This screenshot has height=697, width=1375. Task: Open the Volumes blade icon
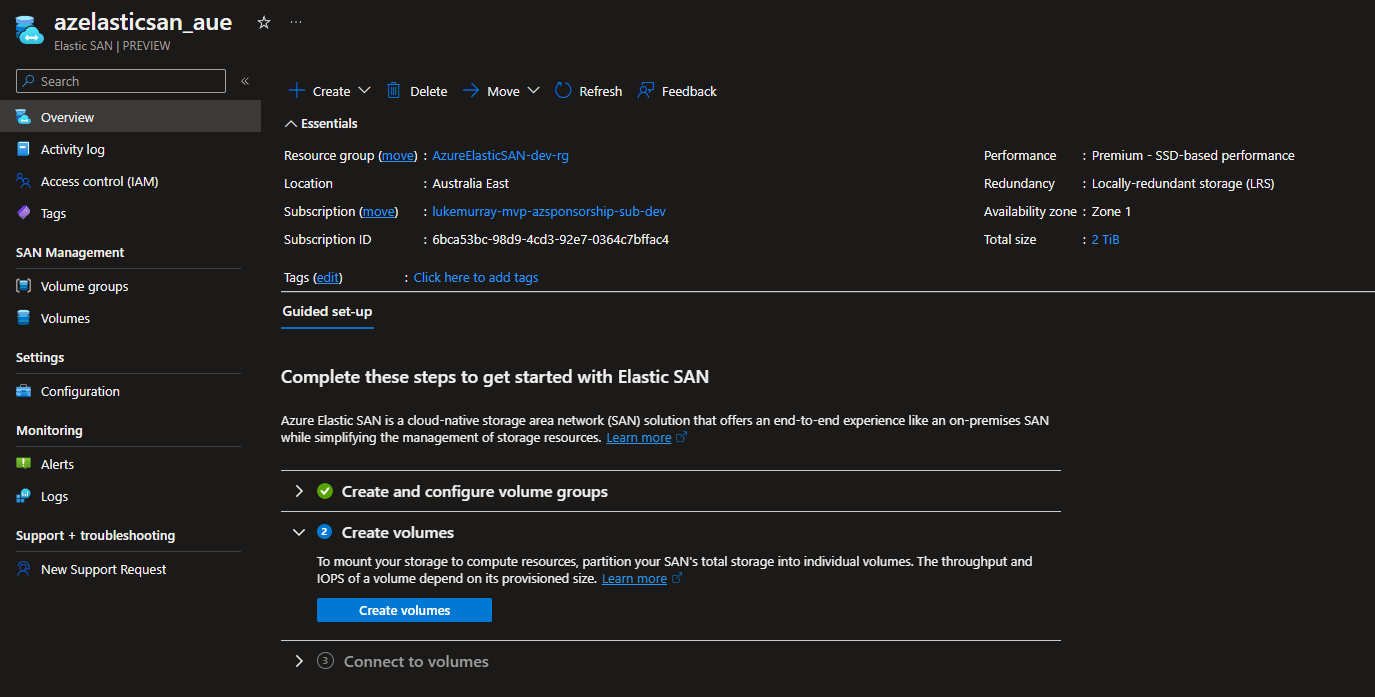(23, 317)
